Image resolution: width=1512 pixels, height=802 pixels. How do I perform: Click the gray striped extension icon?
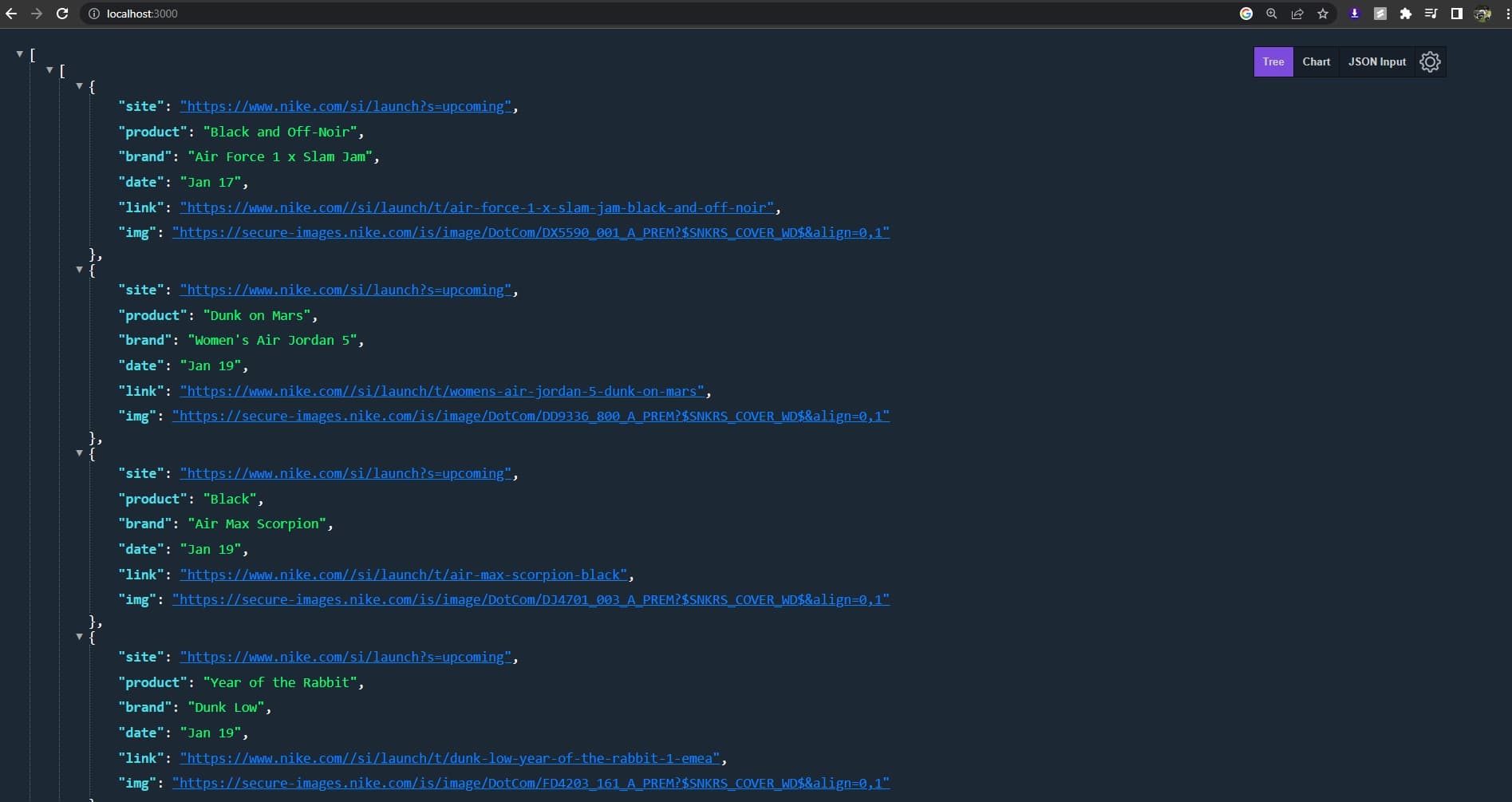coord(1380,14)
